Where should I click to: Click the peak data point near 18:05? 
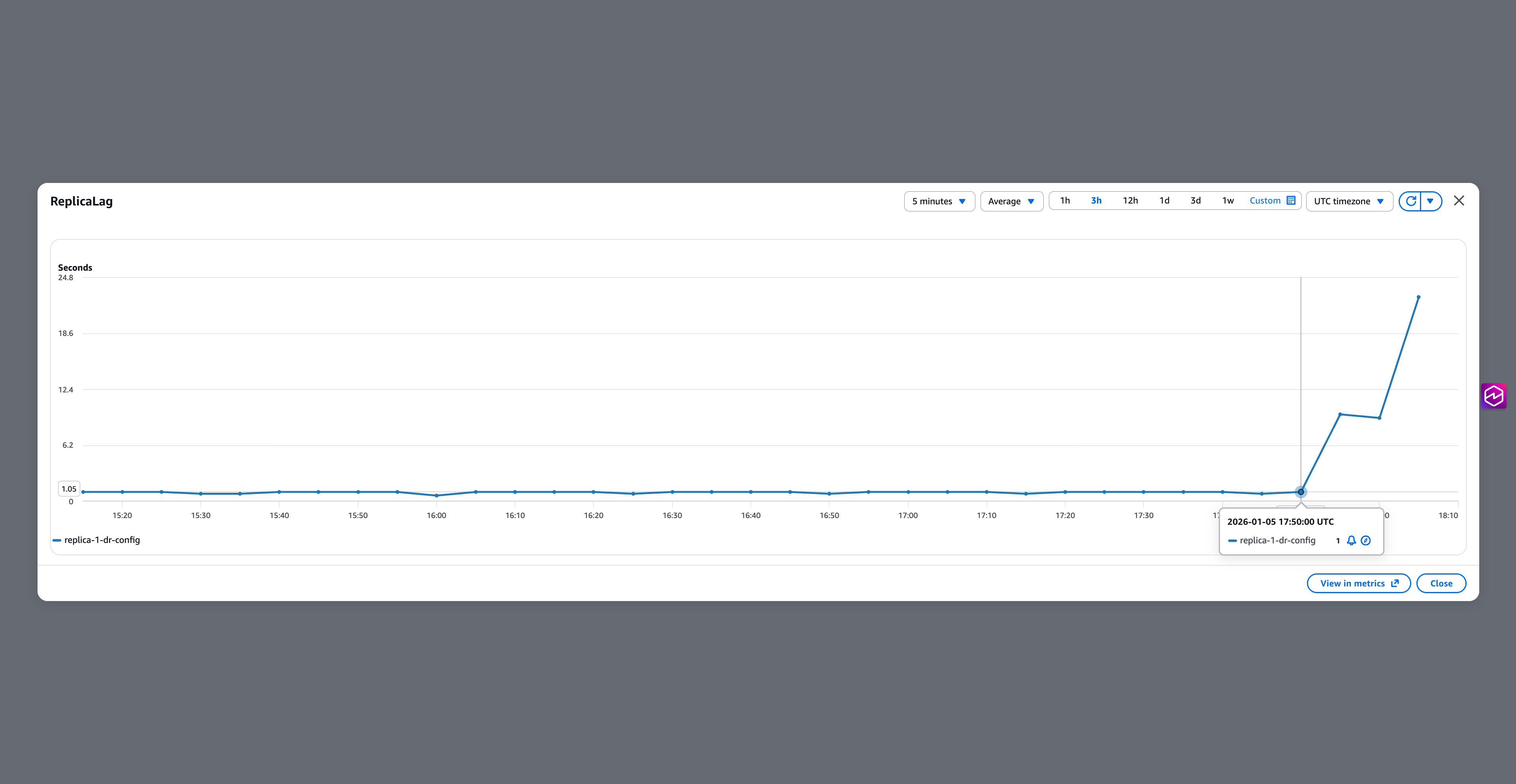tap(1418, 297)
